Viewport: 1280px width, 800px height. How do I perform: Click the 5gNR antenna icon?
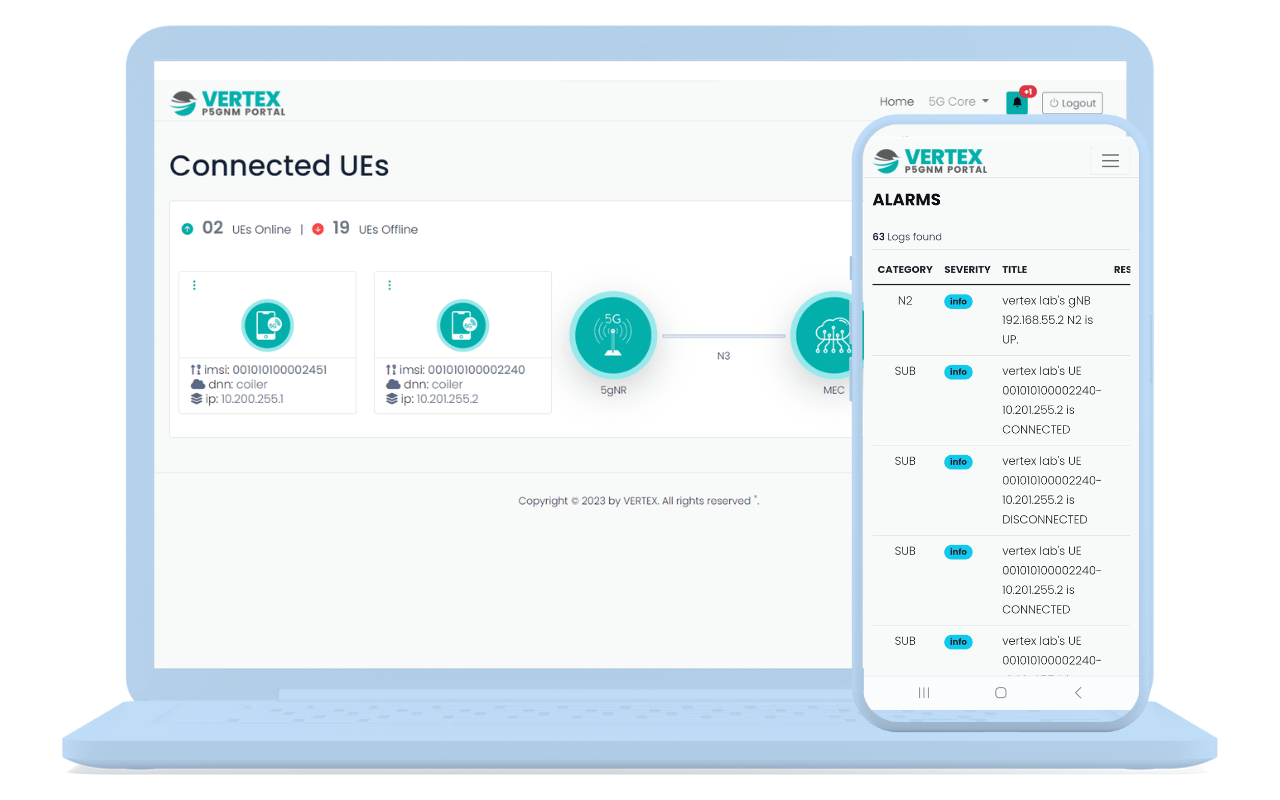point(613,336)
